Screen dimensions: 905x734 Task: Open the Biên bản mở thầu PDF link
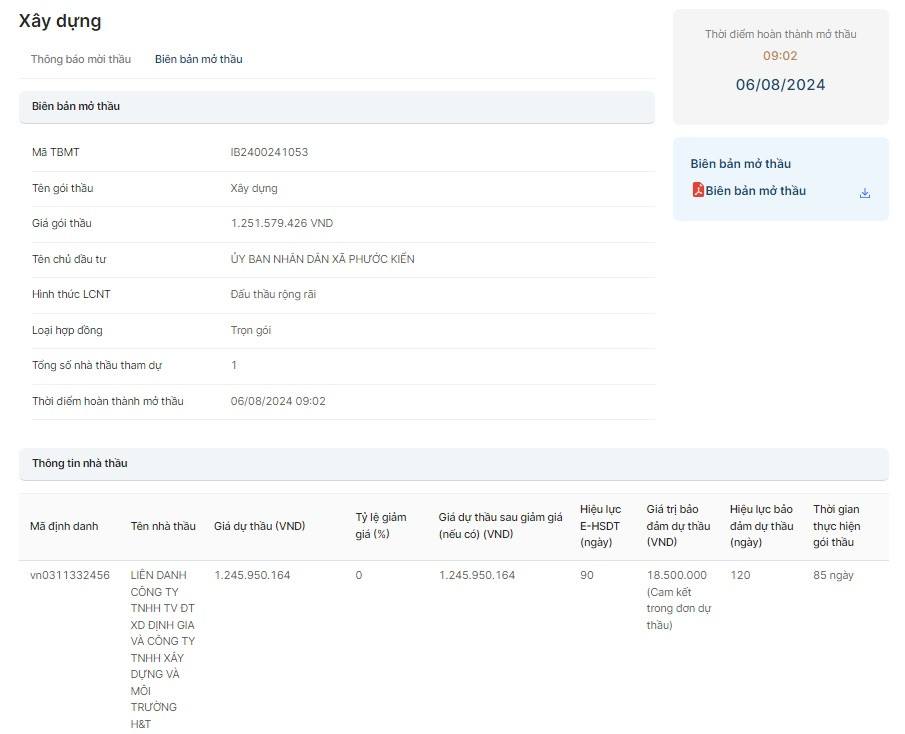755,191
